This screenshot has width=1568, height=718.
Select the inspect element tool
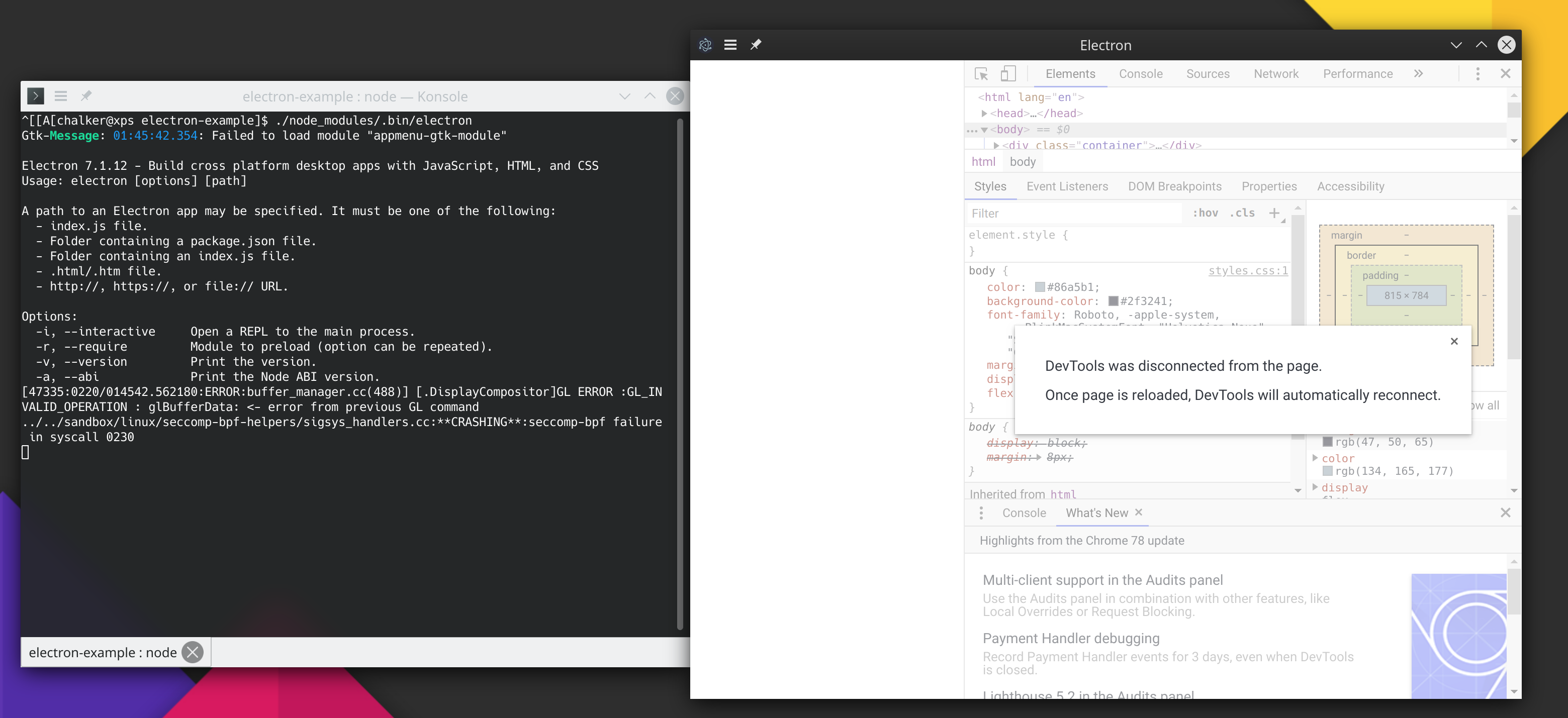(981, 73)
